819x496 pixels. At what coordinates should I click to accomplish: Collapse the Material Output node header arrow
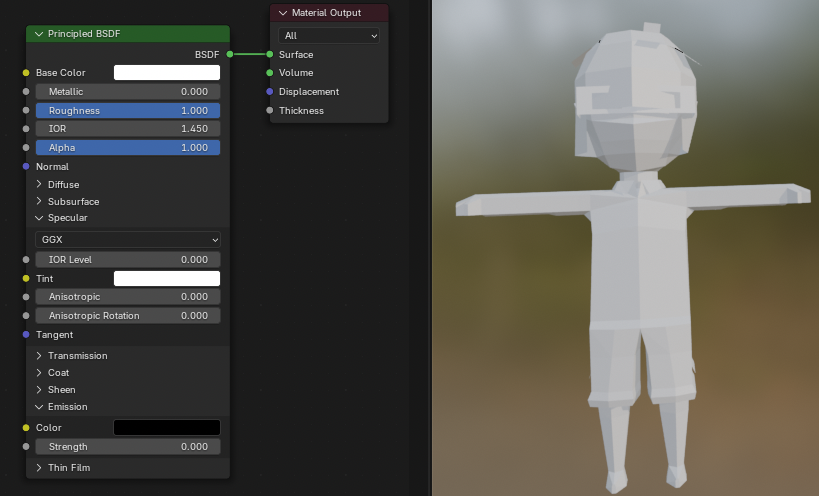283,13
